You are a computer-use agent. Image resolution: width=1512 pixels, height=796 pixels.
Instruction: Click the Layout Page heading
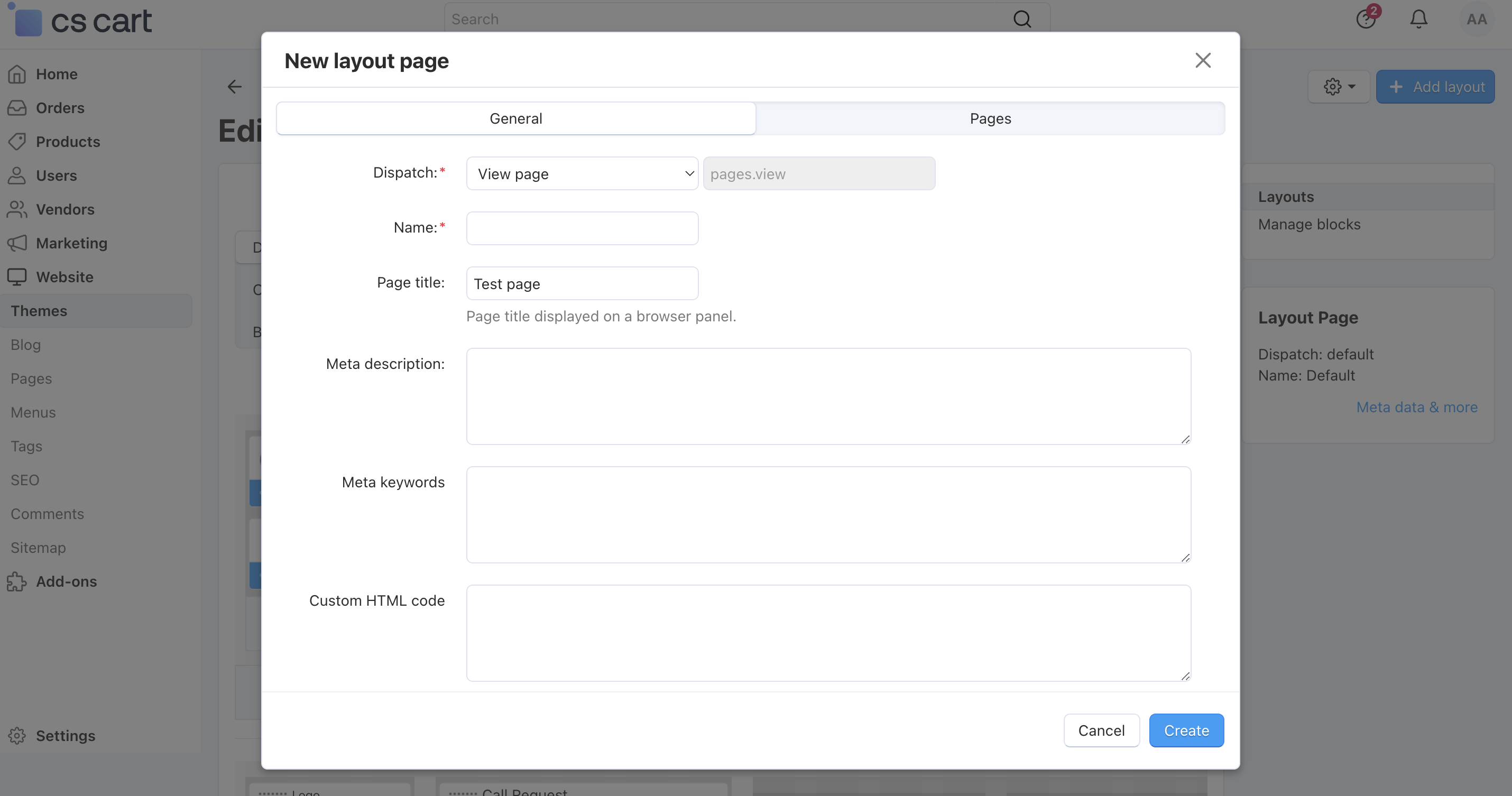[1308, 318]
